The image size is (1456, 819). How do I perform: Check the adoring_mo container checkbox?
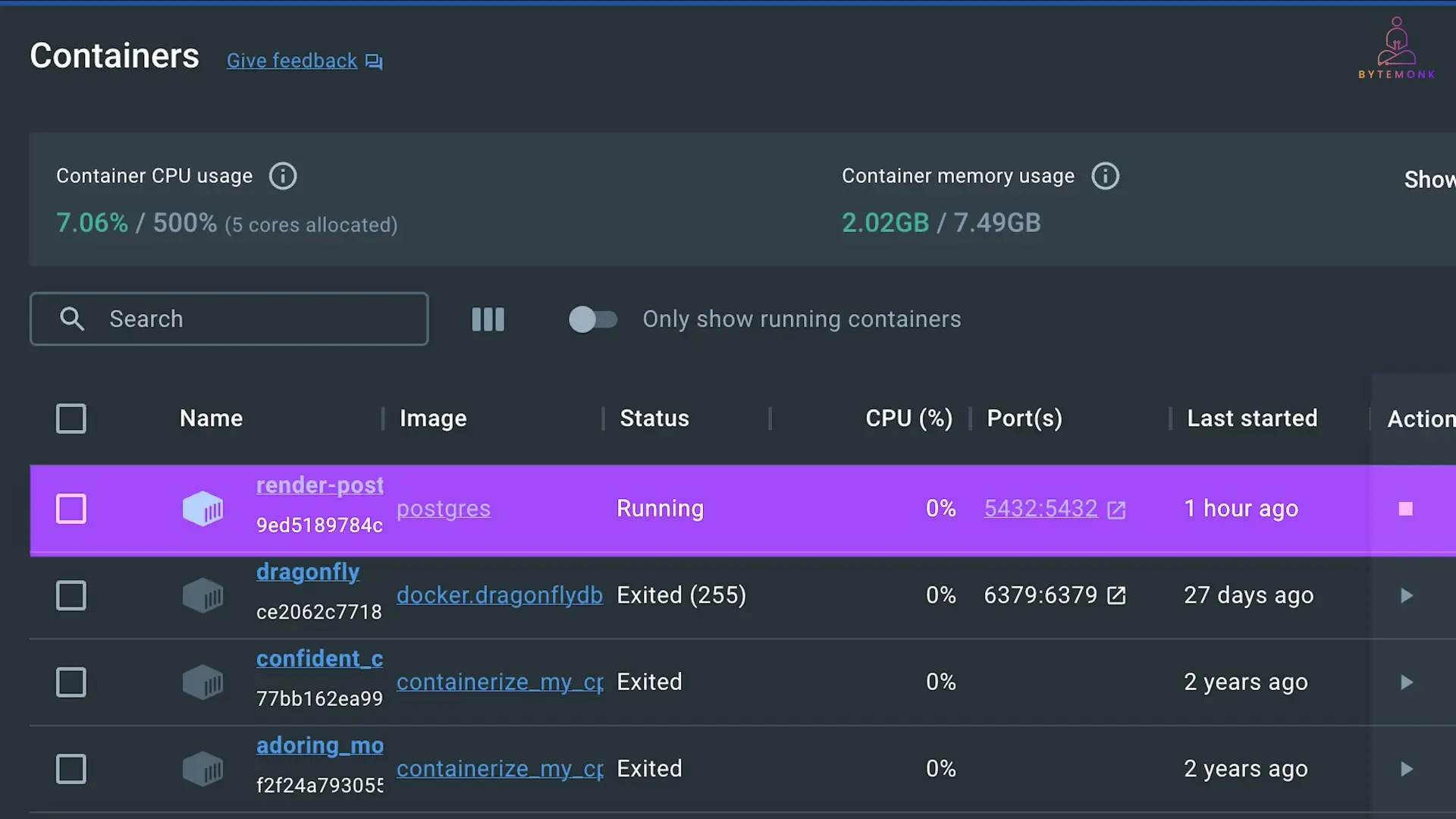[x=71, y=768]
